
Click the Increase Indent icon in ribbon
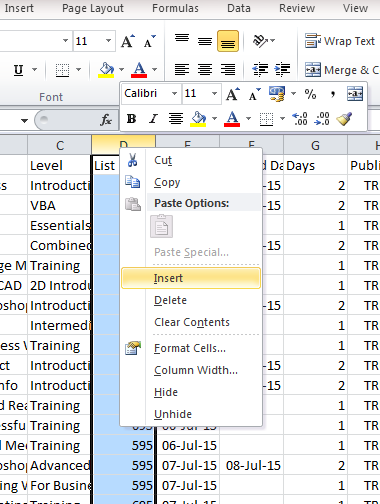click(282, 69)
